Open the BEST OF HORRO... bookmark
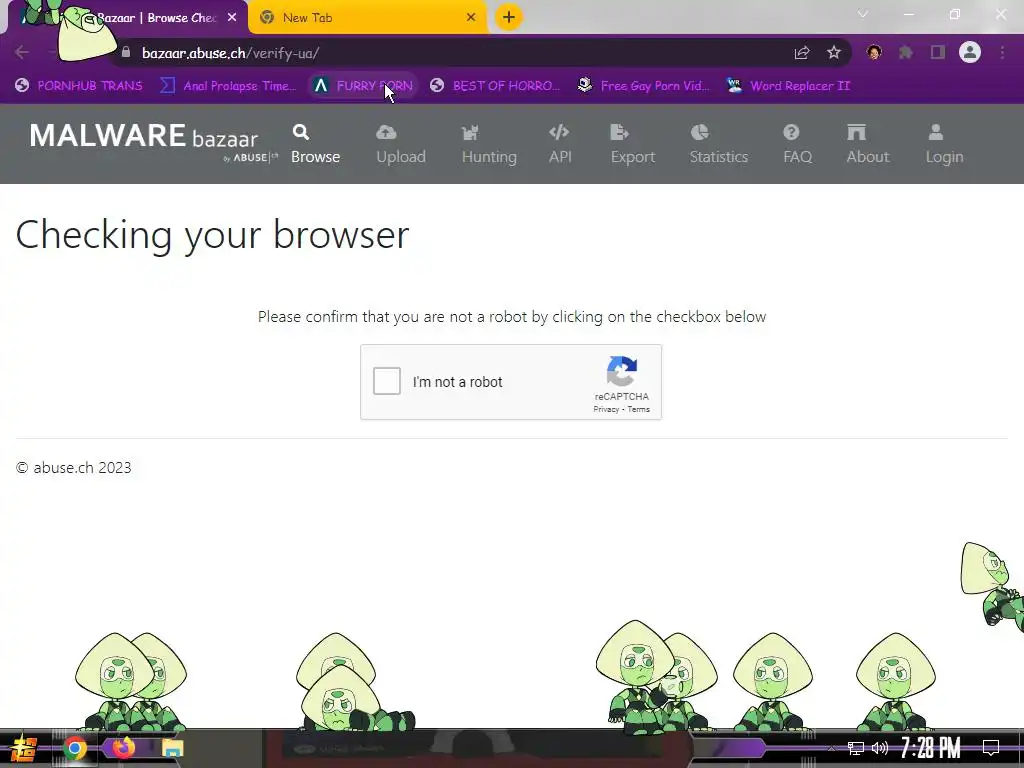Image resolution: width=1024 pixels, height=768 pixels. point(495,86)
